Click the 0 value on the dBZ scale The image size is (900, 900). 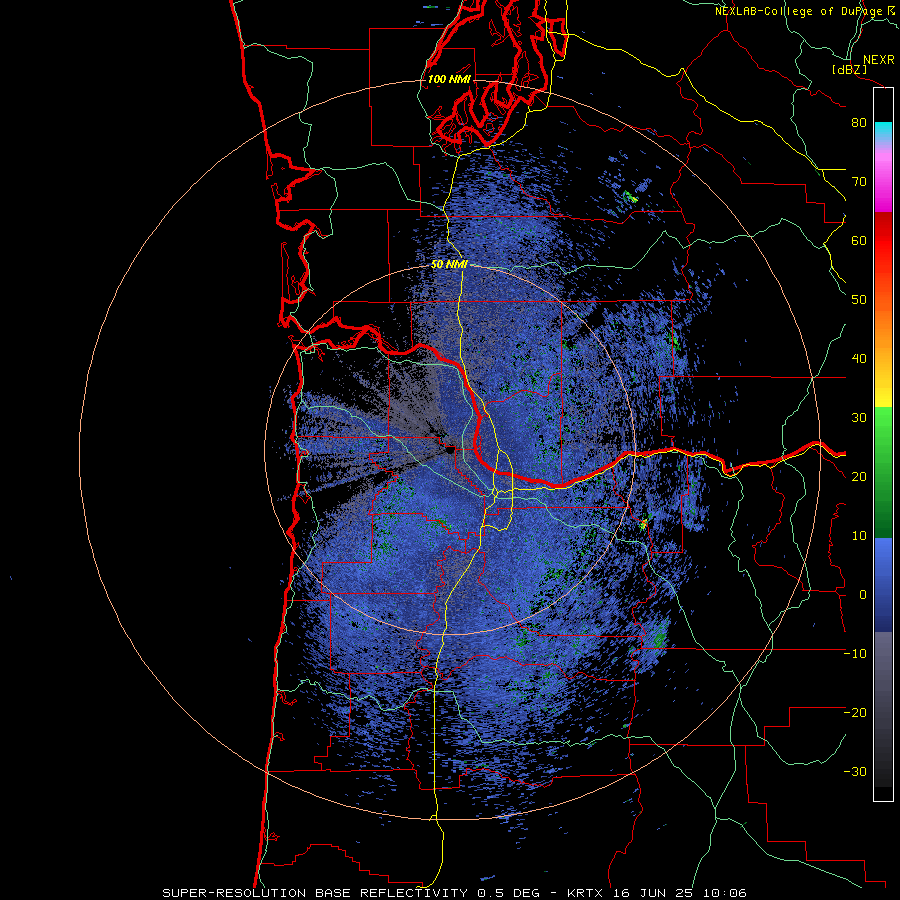(863, 595)
